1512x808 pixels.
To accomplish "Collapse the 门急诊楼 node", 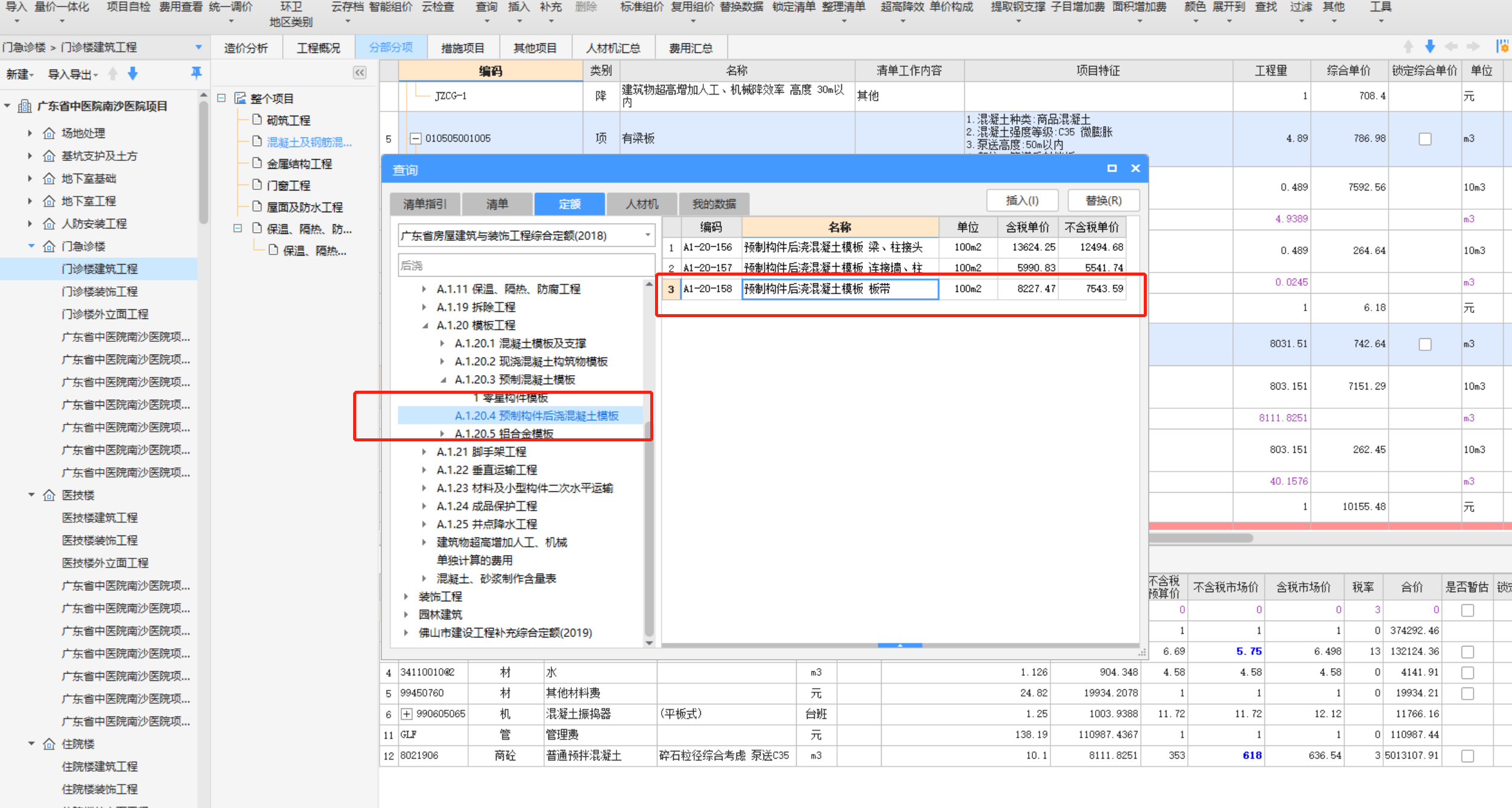I will click(x=31, y=246).
